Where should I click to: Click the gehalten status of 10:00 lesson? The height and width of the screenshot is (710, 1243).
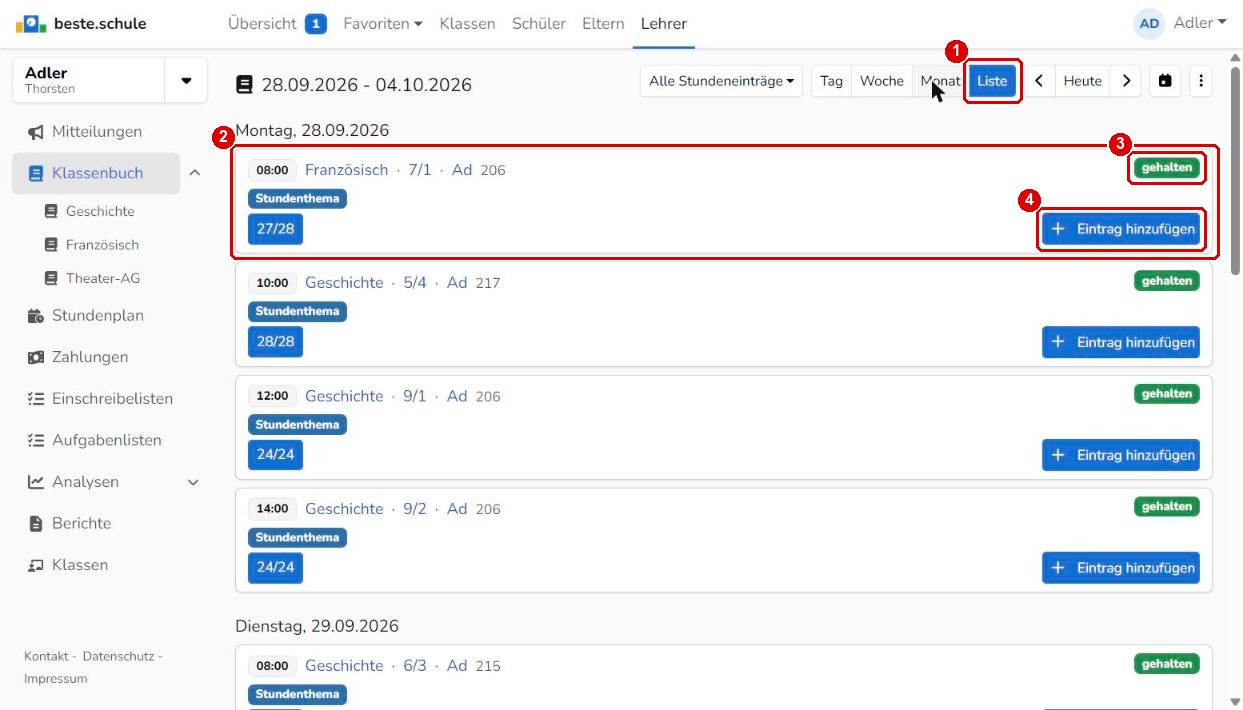point(1167,281)
